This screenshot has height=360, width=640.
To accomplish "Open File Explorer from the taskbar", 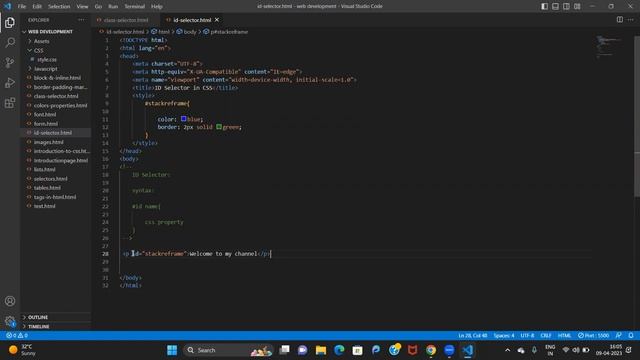I will (321, 350).
